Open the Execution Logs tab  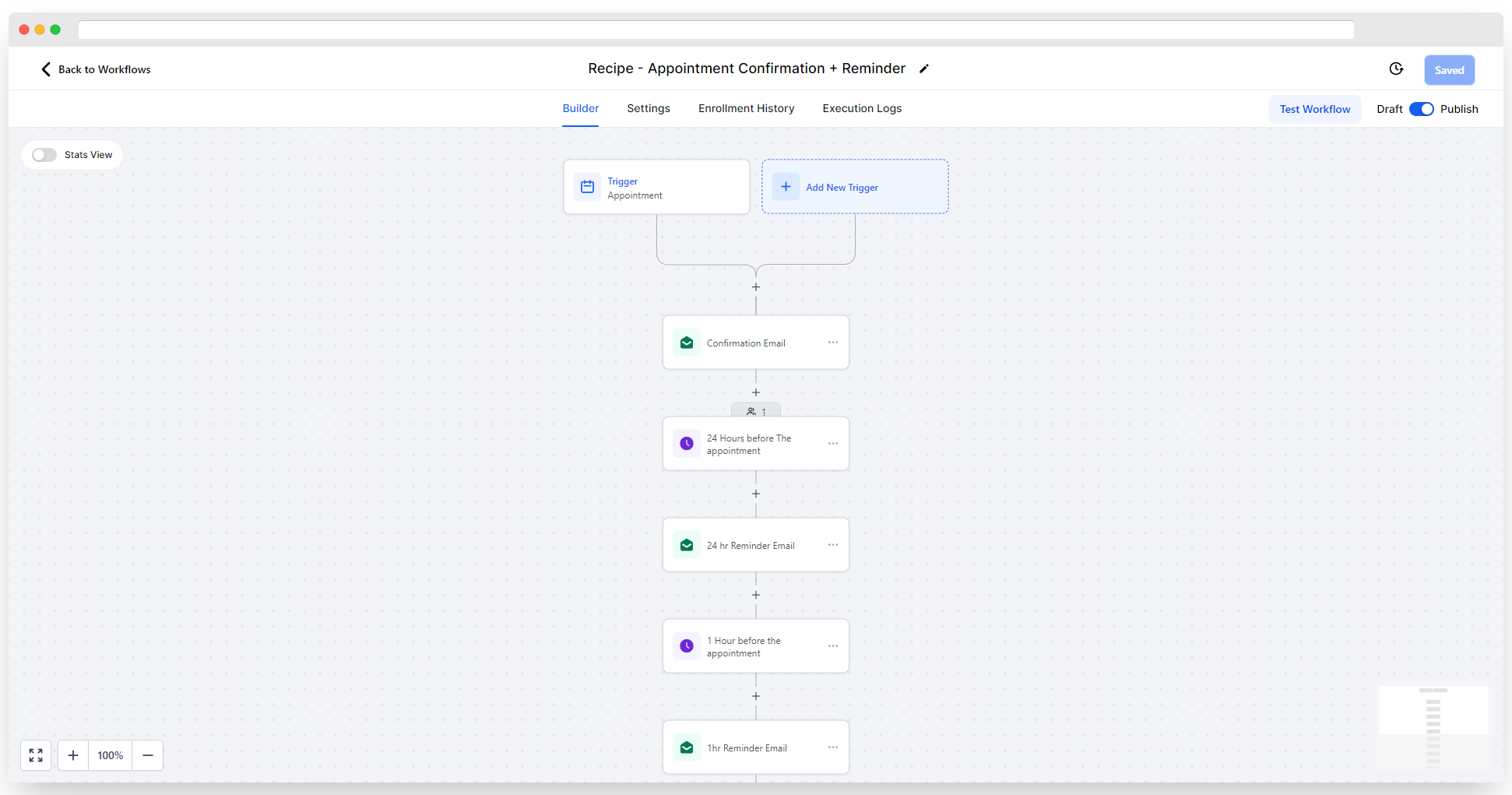(862, 108)
